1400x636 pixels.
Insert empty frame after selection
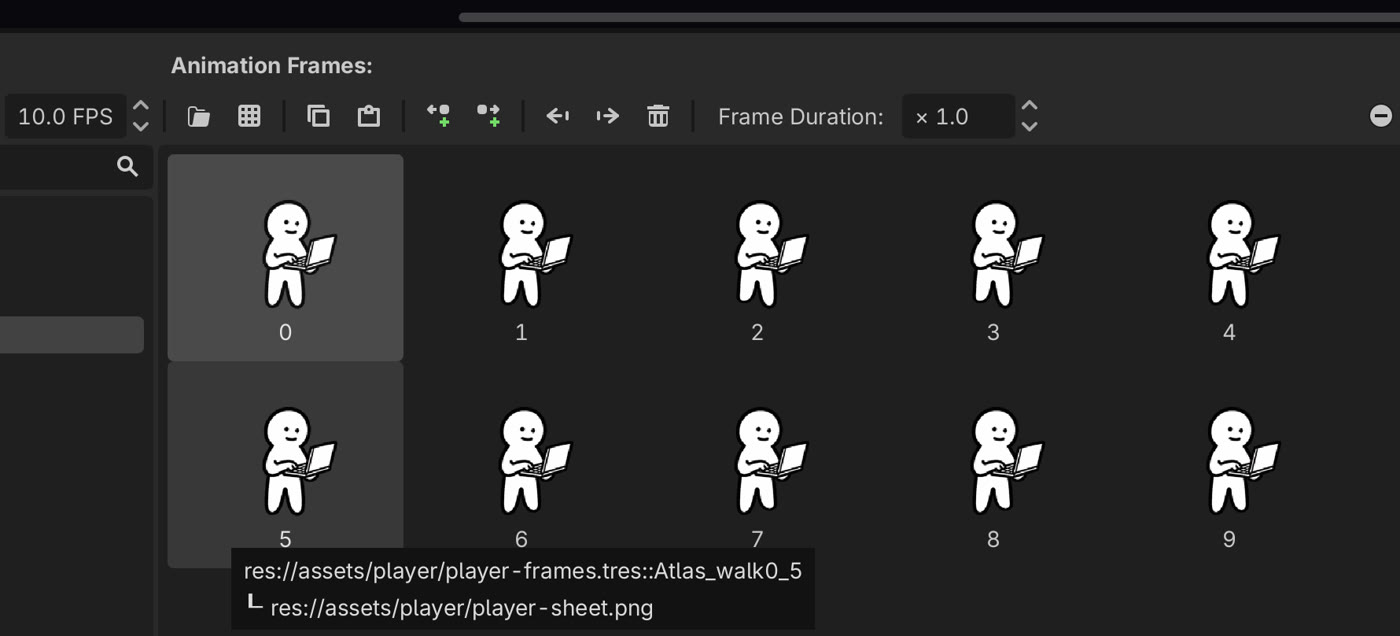488,116
